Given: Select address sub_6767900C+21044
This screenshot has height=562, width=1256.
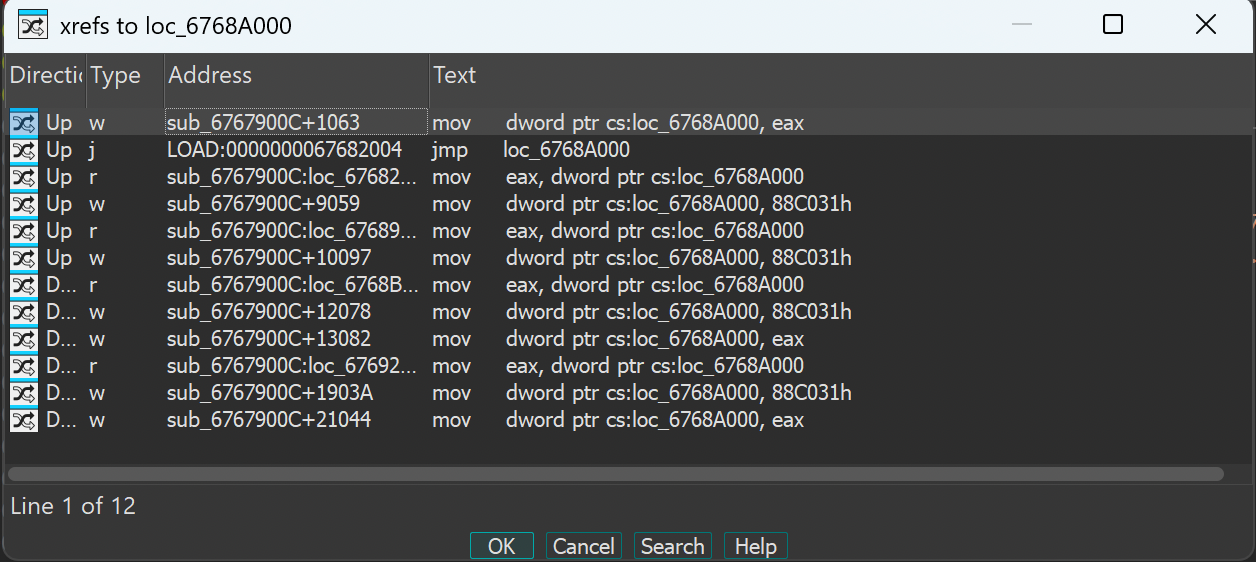Looking at the screenshot, I should (x=269, y=420).
